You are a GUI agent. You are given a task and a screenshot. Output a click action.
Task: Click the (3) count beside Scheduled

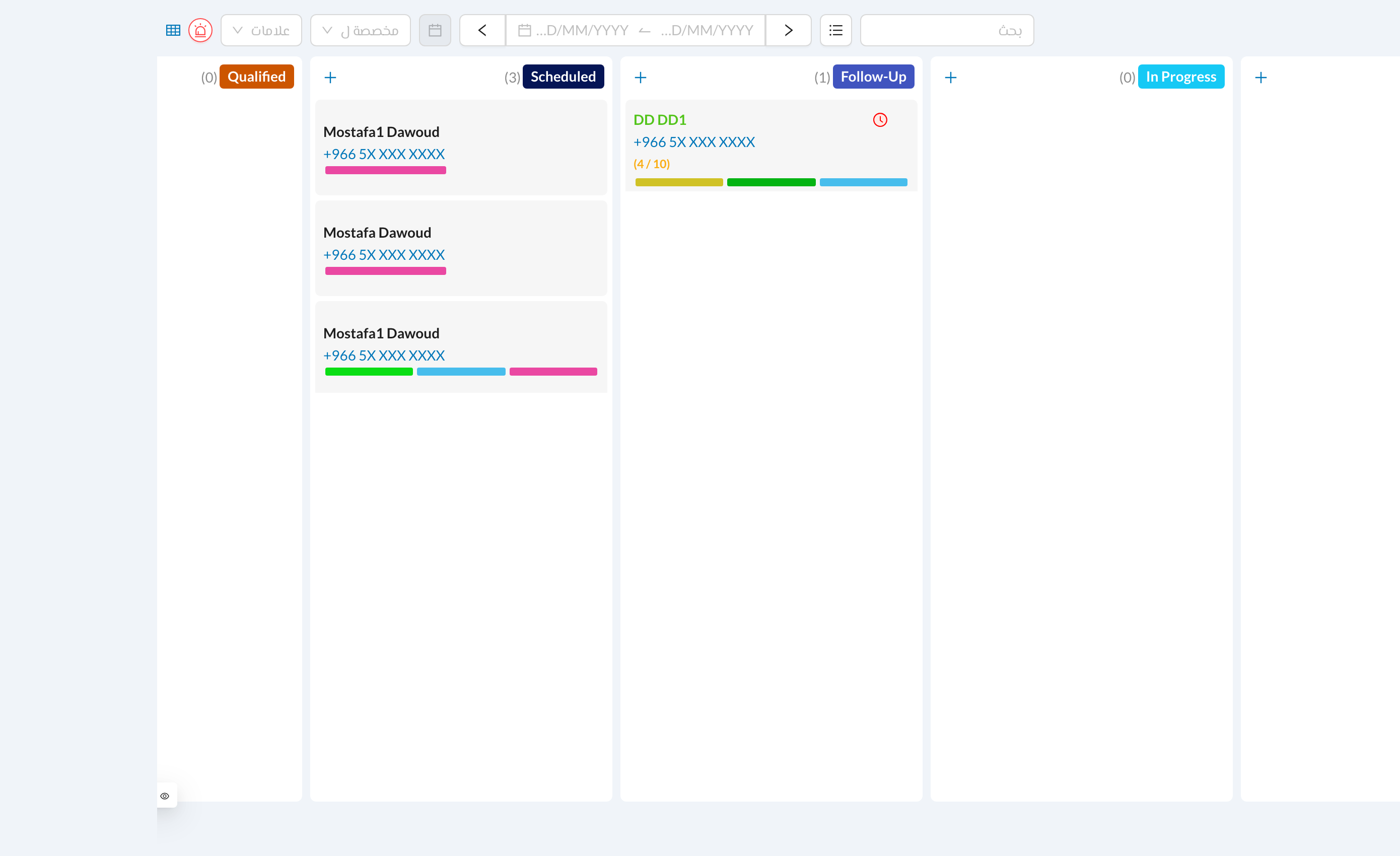pyautogui.click(x=512, y=78)
